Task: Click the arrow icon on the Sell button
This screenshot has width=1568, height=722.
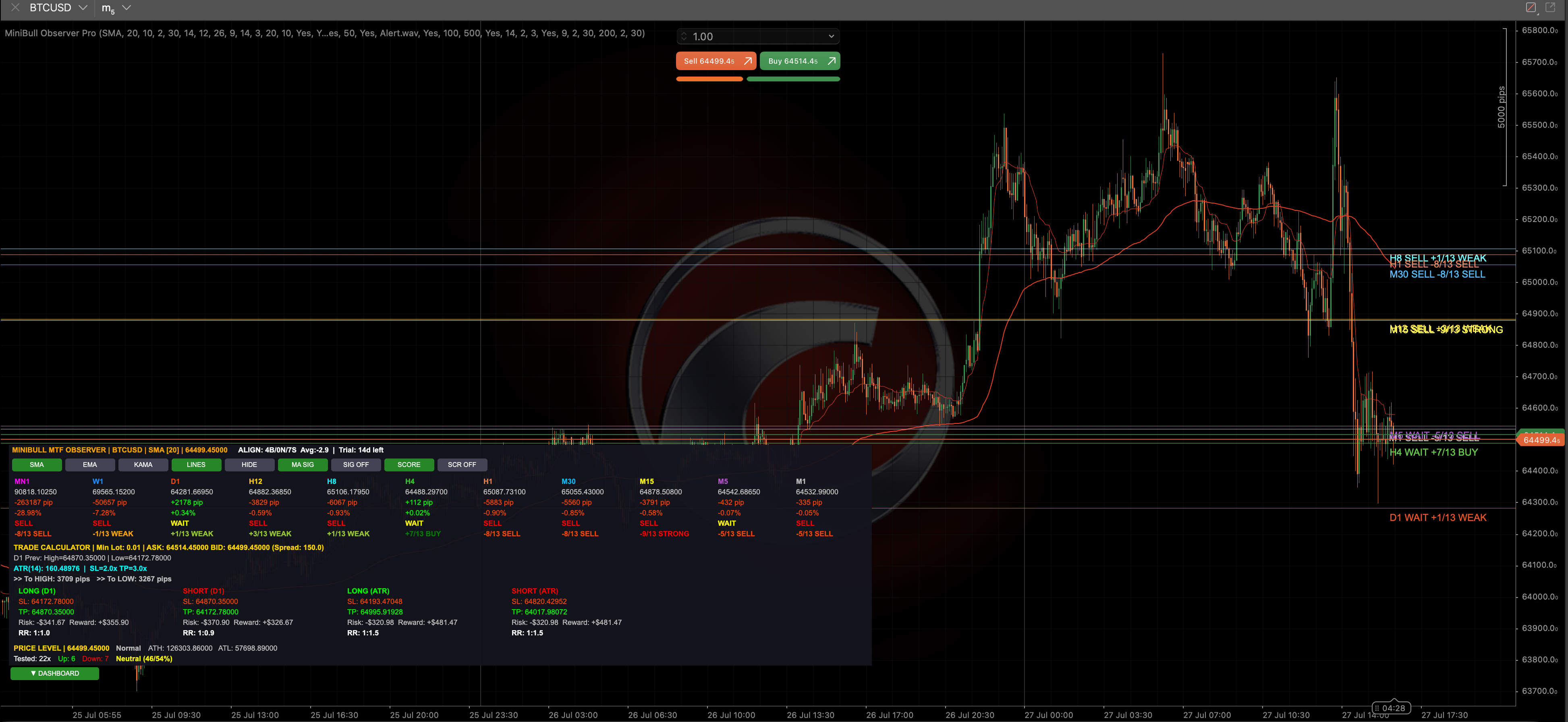Action: 748,61
